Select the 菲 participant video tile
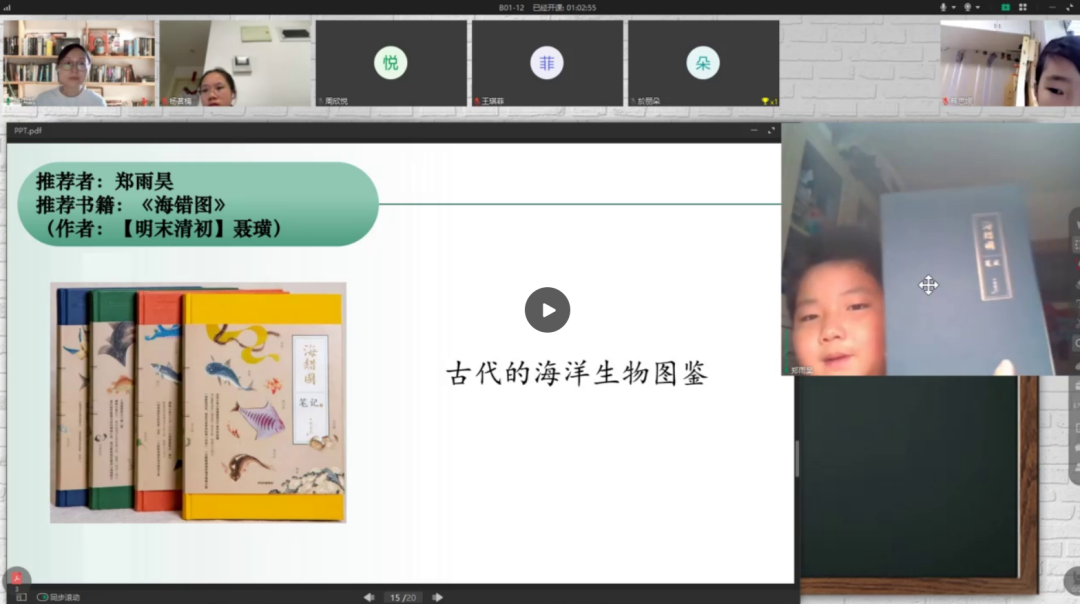The height and width of the screenshot is (604, 1080). (547, 63)
